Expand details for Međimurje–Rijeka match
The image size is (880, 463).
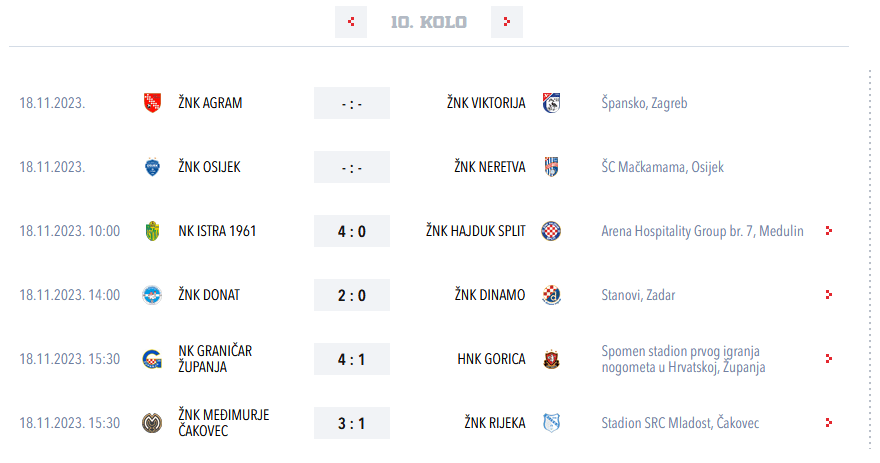click(x=828, y=423)
